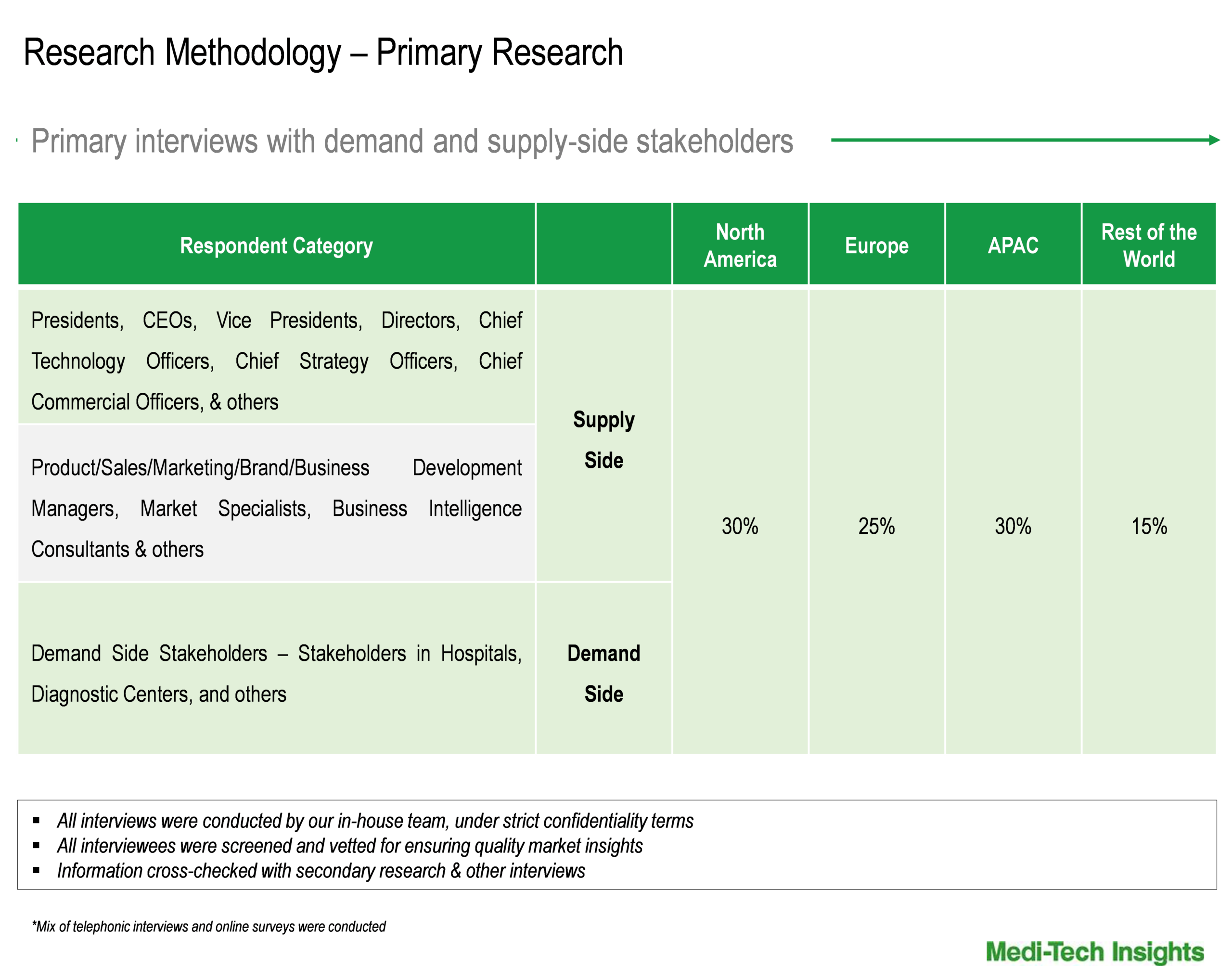Select the 'Product/Sales/Marketing/Brand/Business Development Managers' cell
Screen dimensions: 1232x966
tap(277, 503)
